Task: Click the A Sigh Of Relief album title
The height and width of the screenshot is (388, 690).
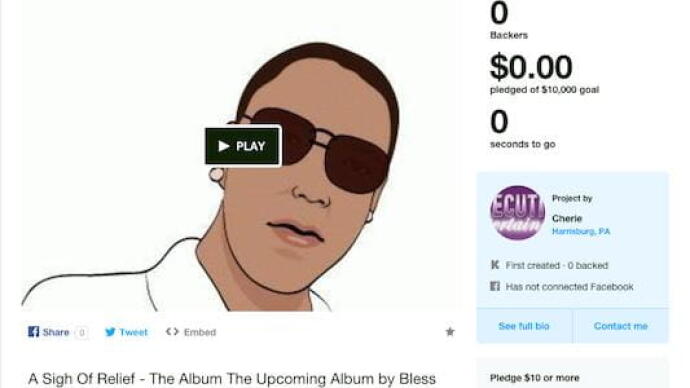Action: pyautogui.click(x=232, y=379)
